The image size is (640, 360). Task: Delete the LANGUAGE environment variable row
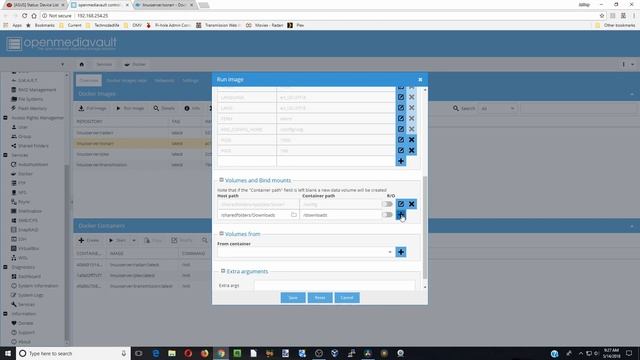[x=411, y=97]
